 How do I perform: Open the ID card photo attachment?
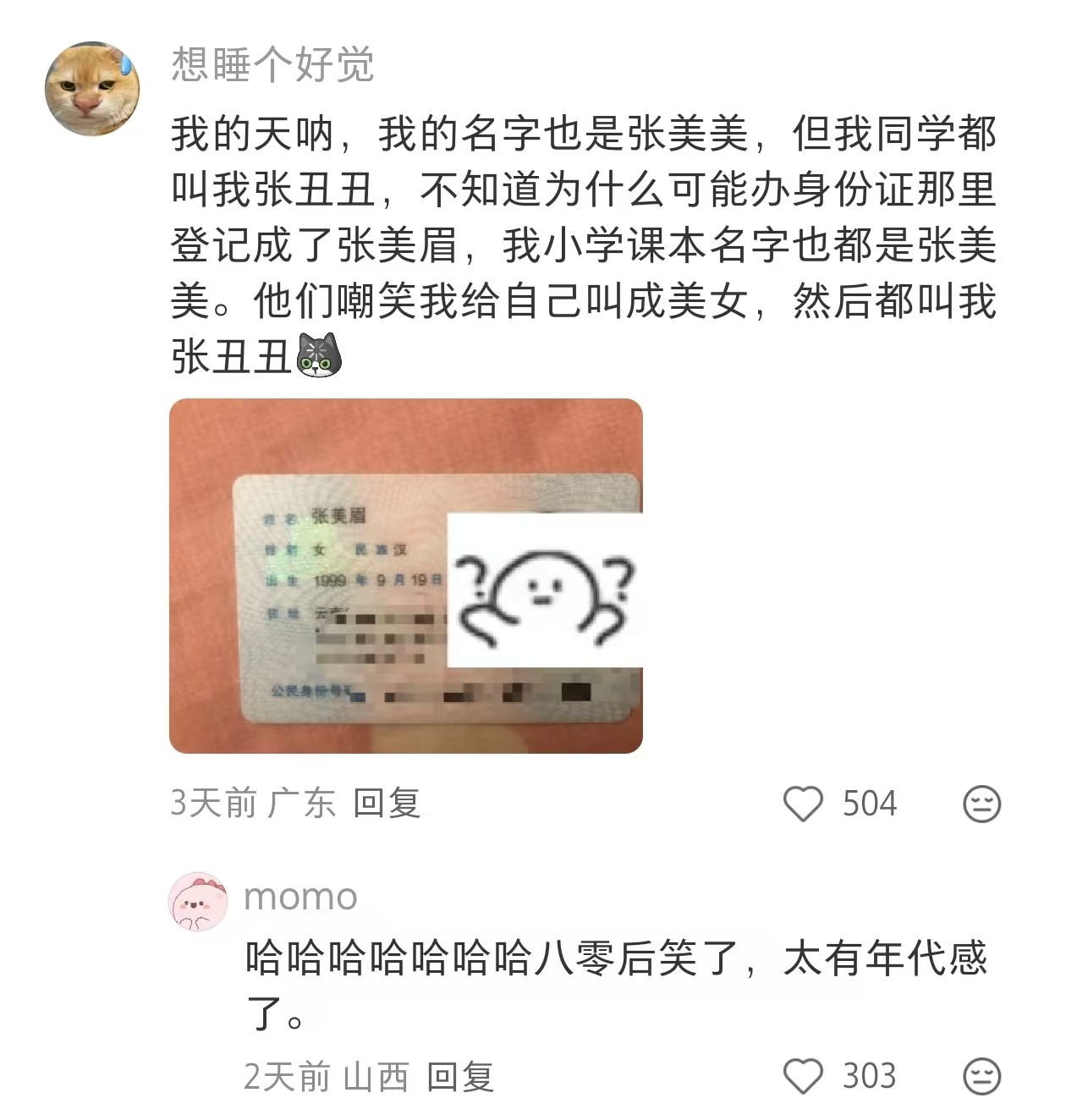click(x=406, y=576)
